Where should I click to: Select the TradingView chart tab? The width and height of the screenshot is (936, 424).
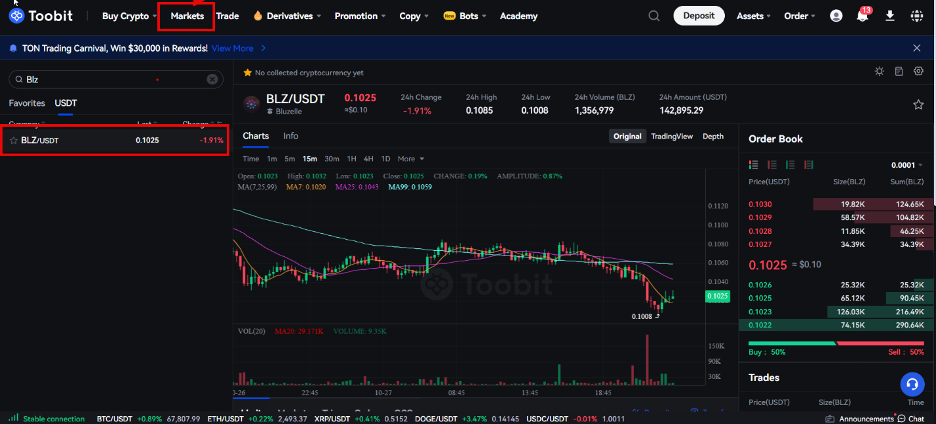tap(672, 136)
